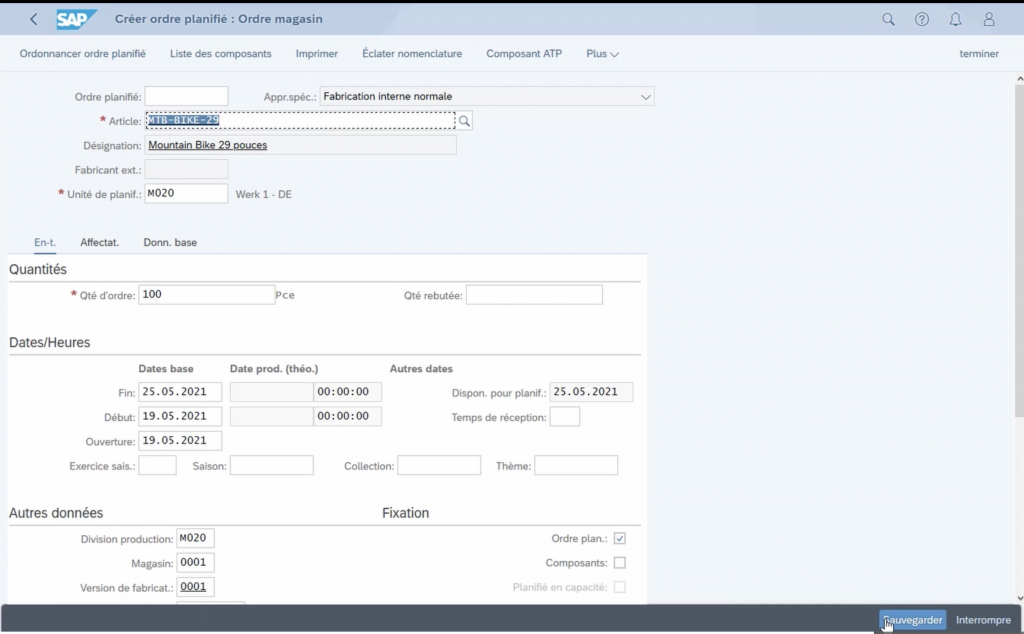This screenshot has height=634, width=1024.
Task: Switch to the Donn. base tab
Action: 170,242
